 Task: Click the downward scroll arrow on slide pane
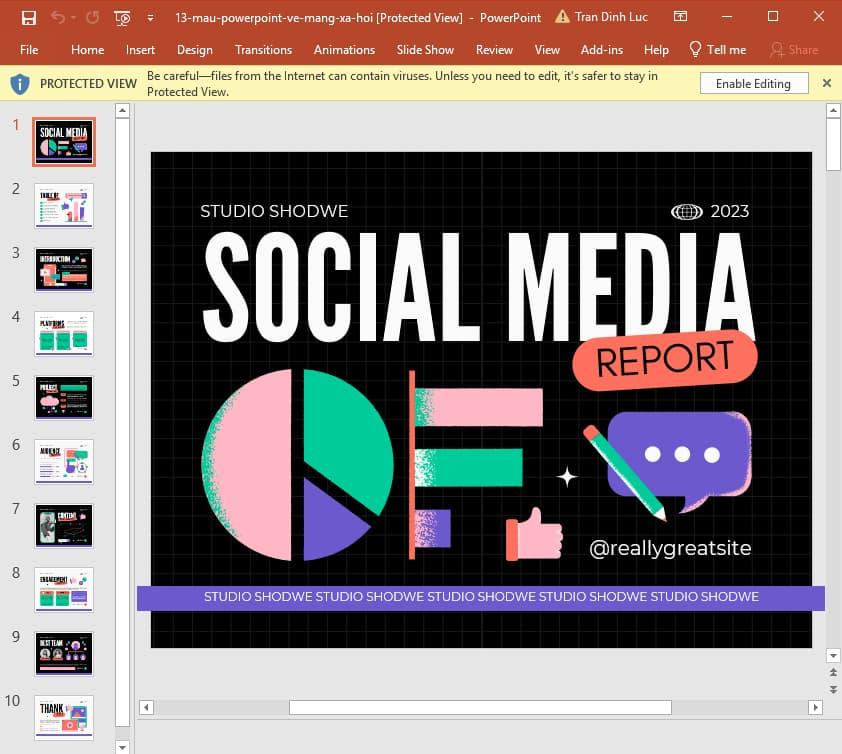click(122, 745)
